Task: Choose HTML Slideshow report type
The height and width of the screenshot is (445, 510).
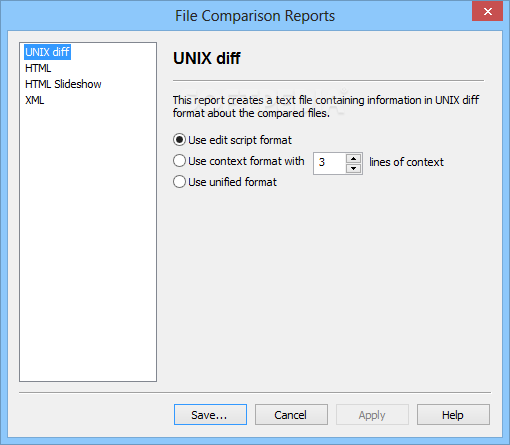Action: pyautogui.click(x=63, y=84)
